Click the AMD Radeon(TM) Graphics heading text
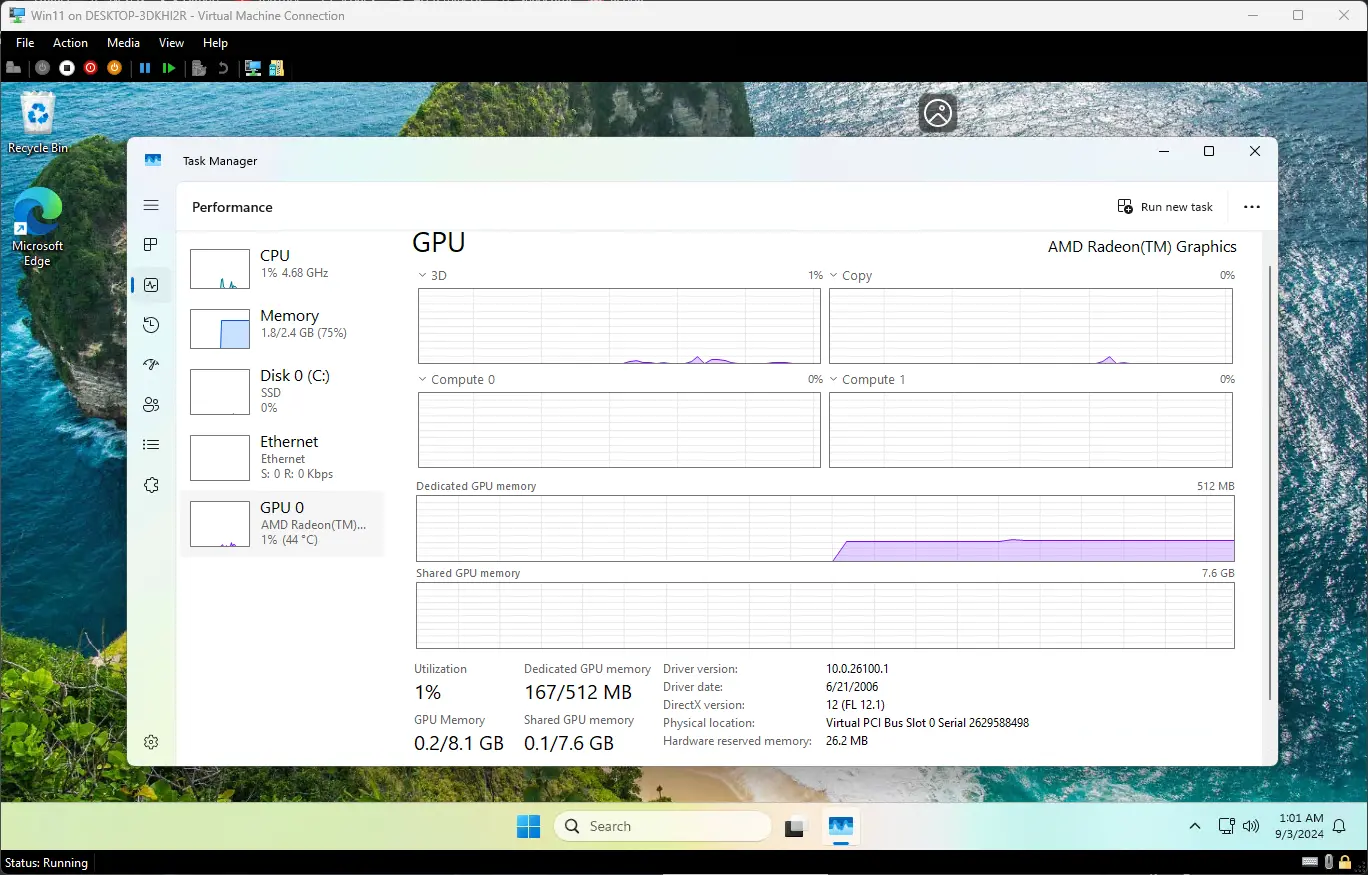Screen dimensions: 1368x875 click(1142, 247)
